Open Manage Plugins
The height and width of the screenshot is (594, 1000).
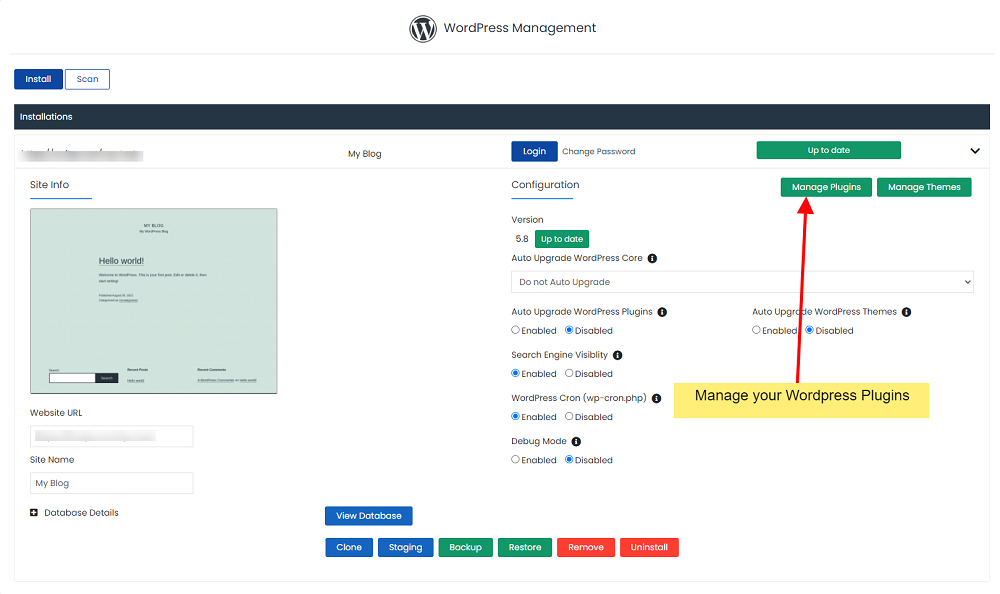826,187
